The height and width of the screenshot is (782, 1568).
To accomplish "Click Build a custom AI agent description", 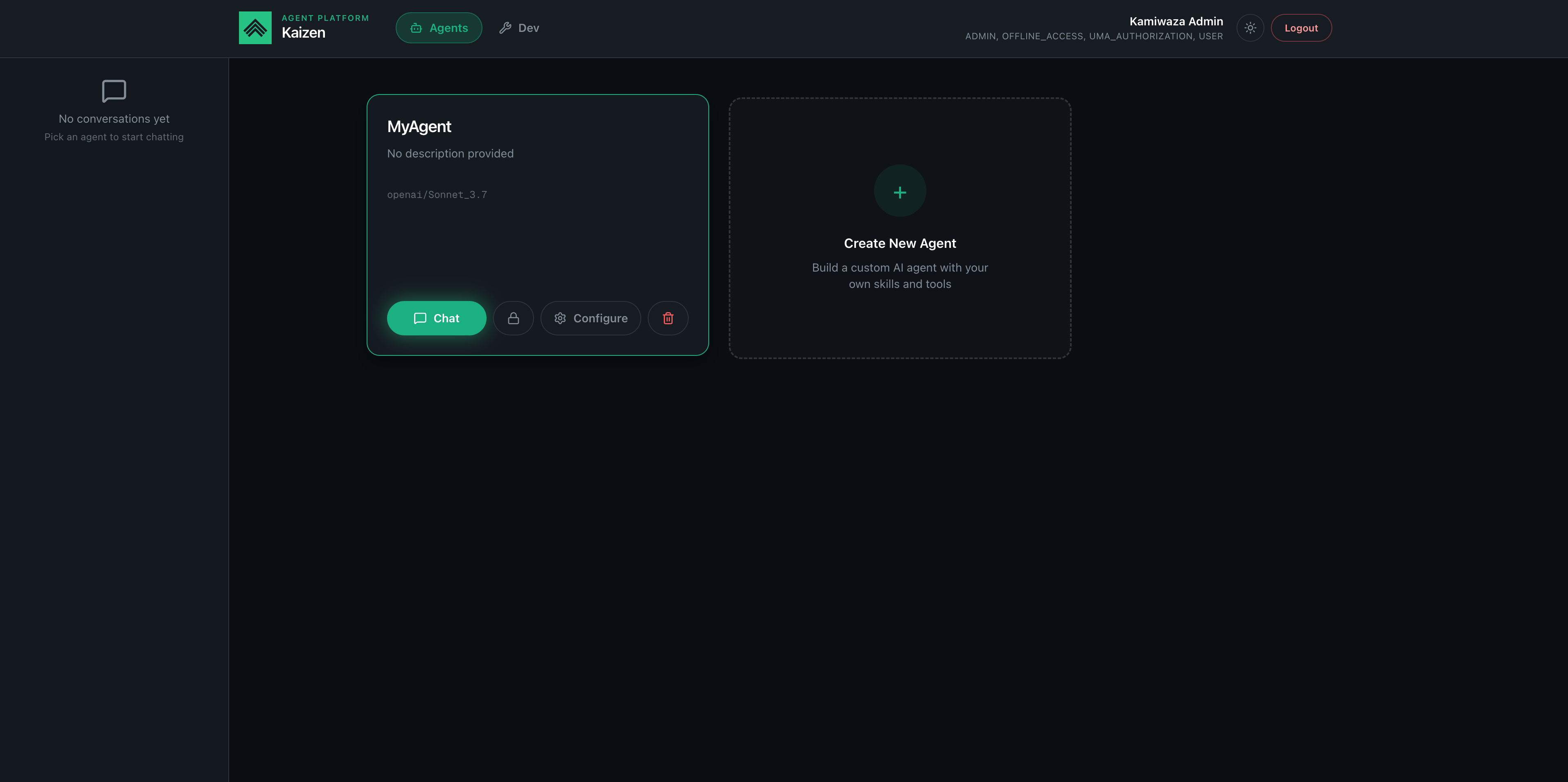I will [x=900, y=276].
